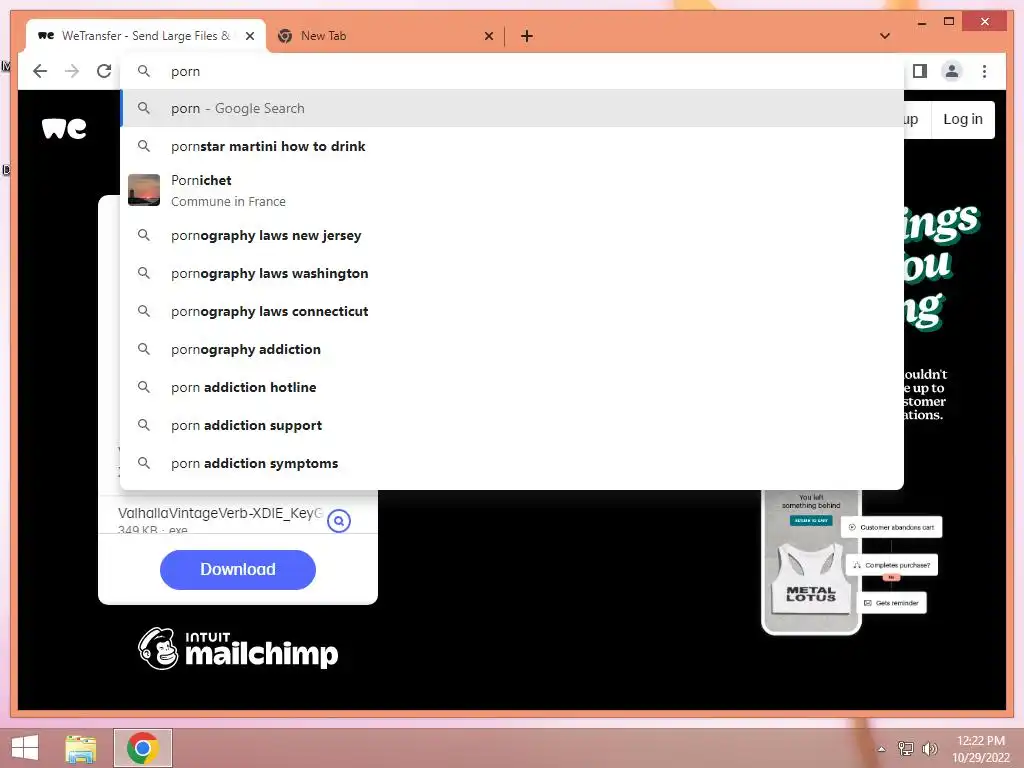Screen dimensions: 1024x768
Task: Select 'laws new jersey' suggestion
Action: [x=511, y=235]
